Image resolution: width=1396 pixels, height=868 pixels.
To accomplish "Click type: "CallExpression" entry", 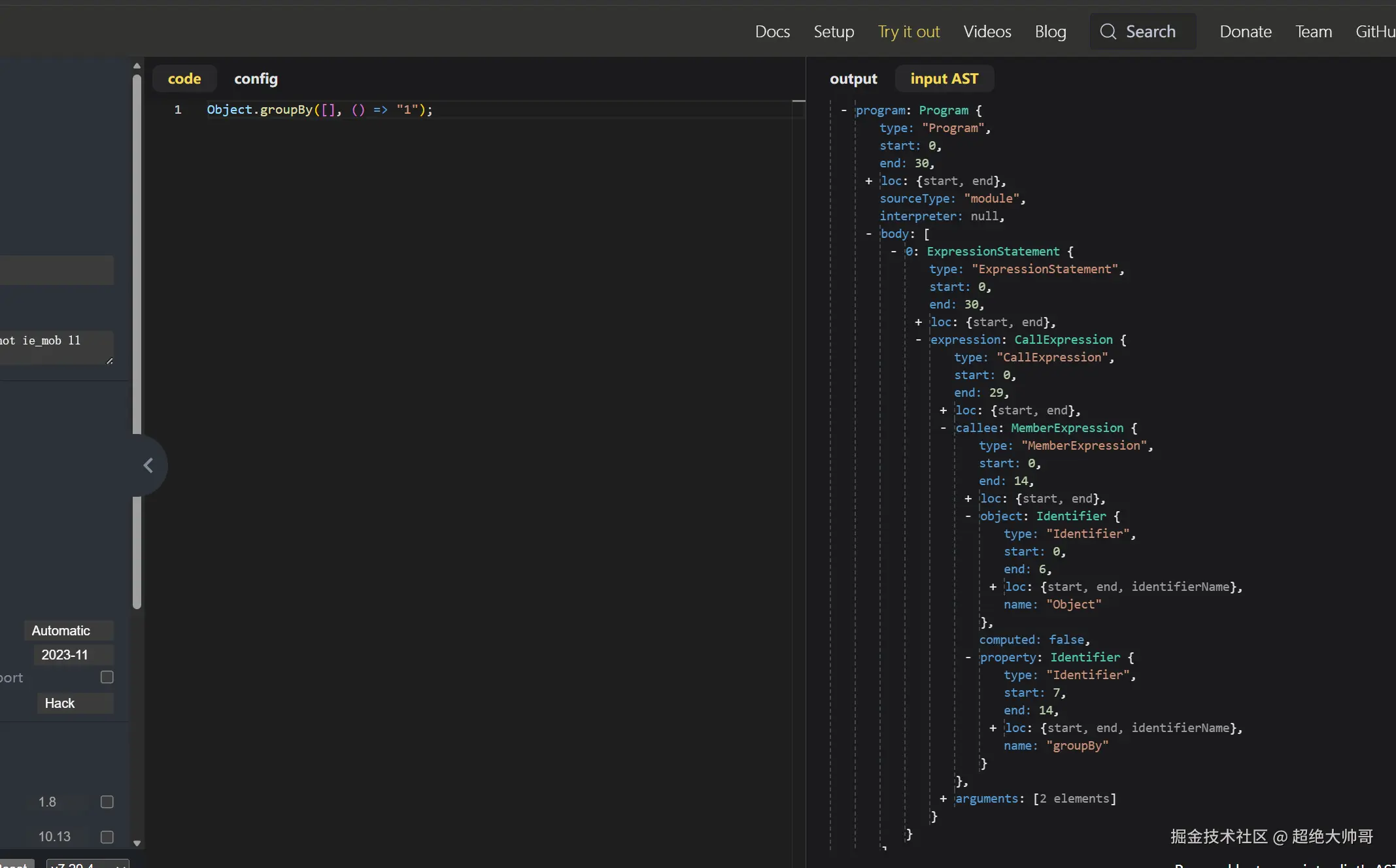I will [1034, 358].
